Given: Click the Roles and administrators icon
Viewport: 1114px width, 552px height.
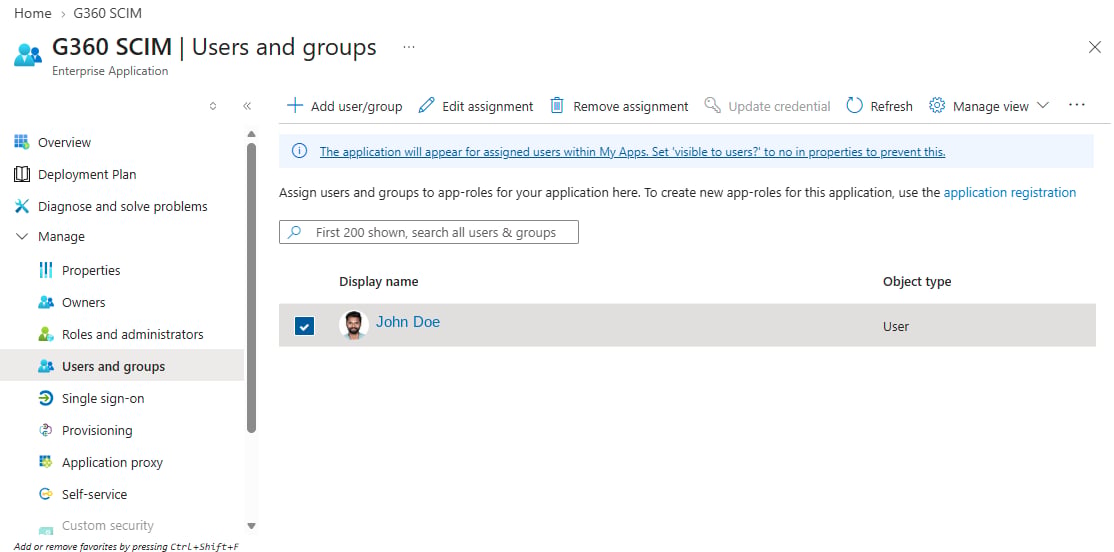Looking at the screenshot, I should [x=45, y=334].
